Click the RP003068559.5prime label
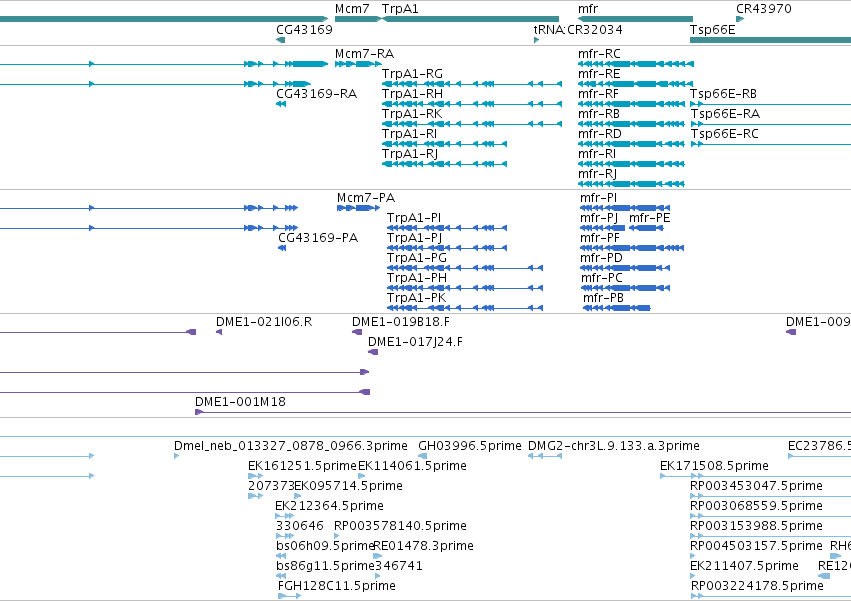This screenshot has height=601, width=851. coord(756,506)
